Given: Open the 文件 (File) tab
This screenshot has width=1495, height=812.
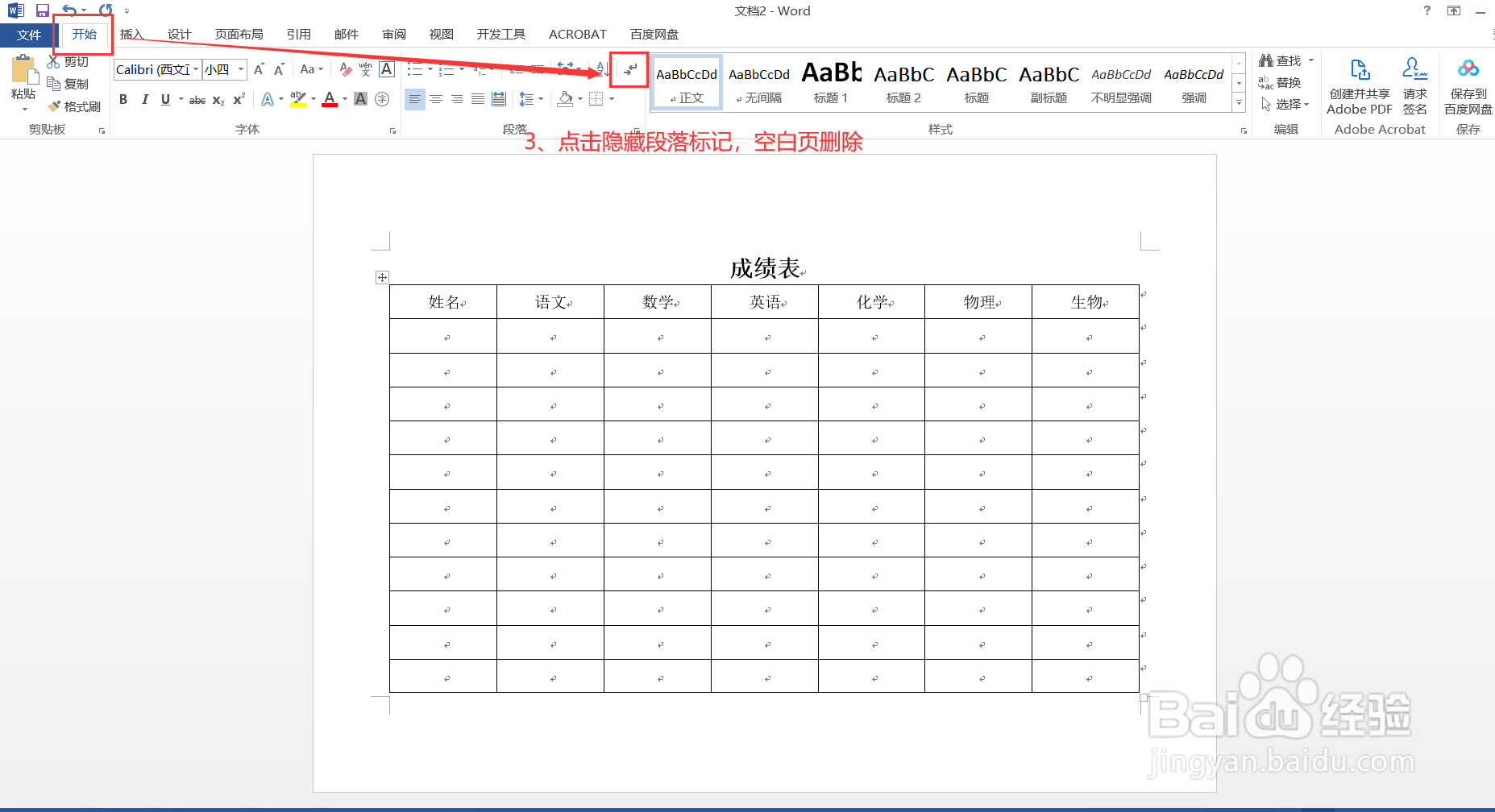Looking at the screenshot, I should coord(28,35).
